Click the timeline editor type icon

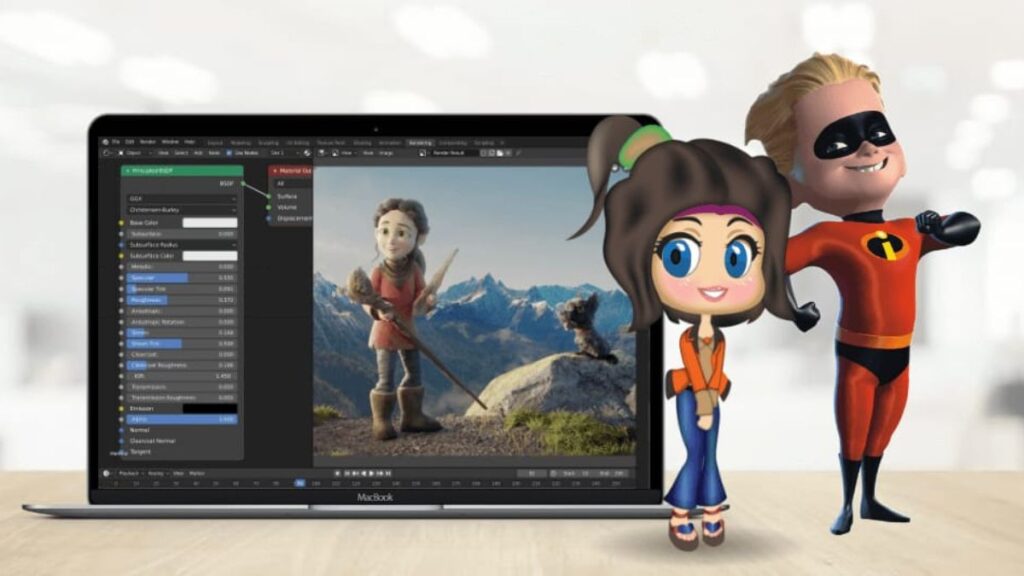(107, 473)
